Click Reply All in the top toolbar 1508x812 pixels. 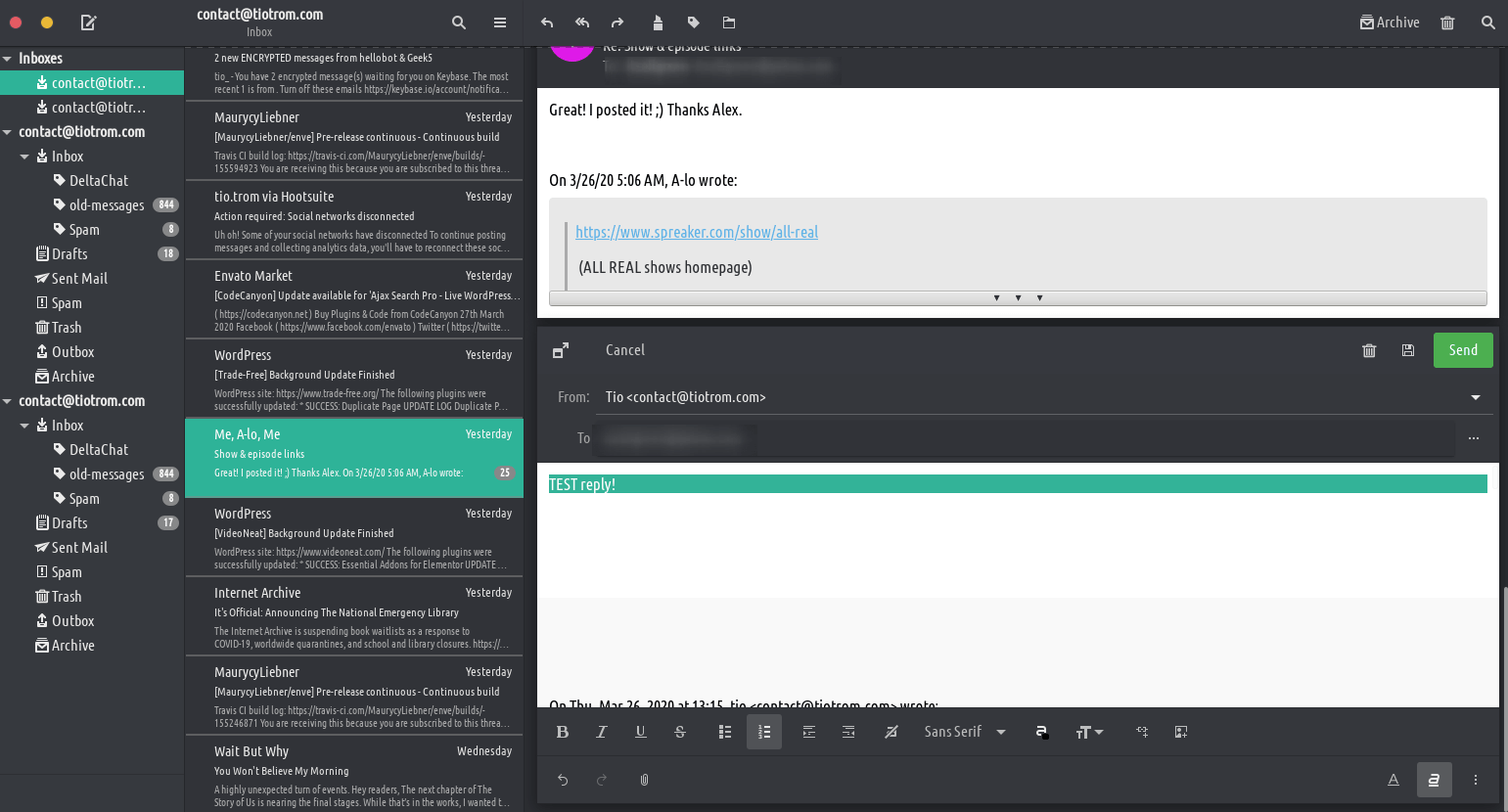tap(582, 23)
